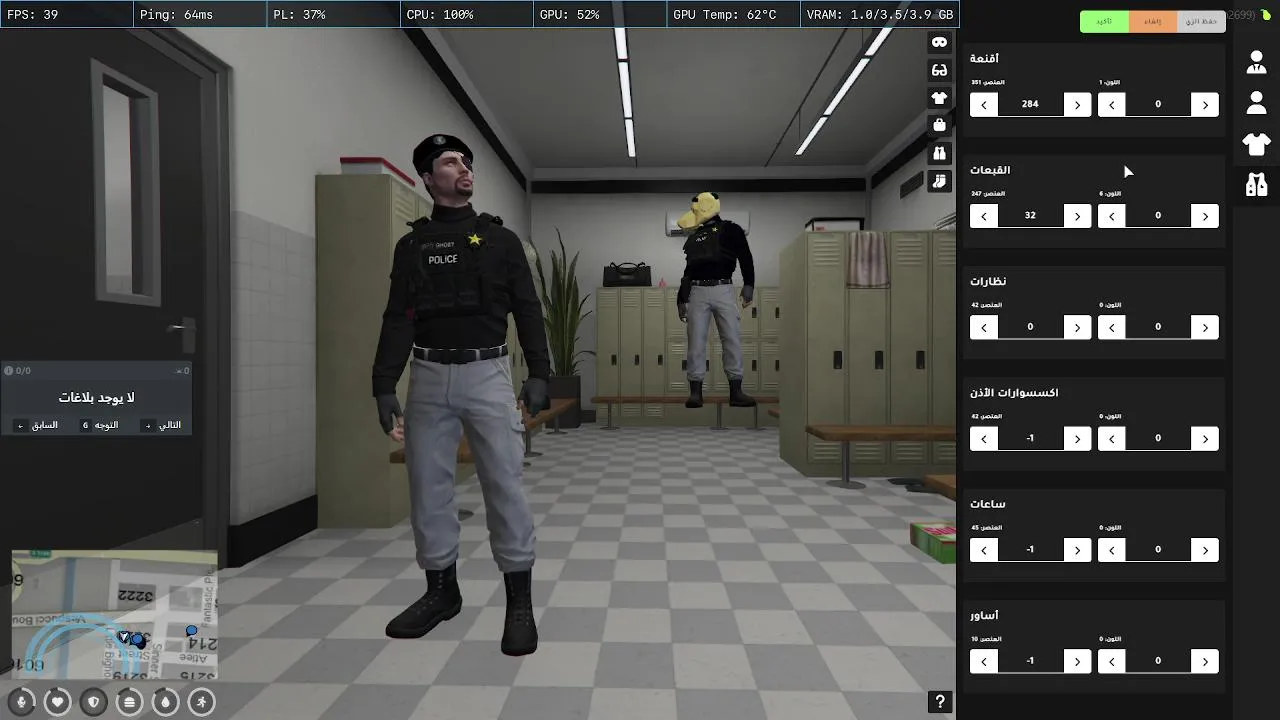Screen dimensions: 1280x720
Task: Increase أساور color value
Action: [1205, 661]
